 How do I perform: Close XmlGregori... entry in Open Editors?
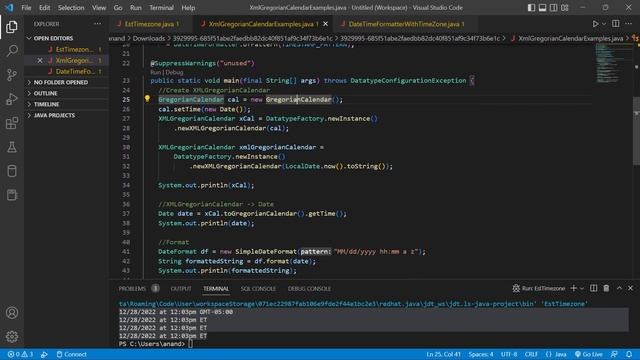(40, 60)
